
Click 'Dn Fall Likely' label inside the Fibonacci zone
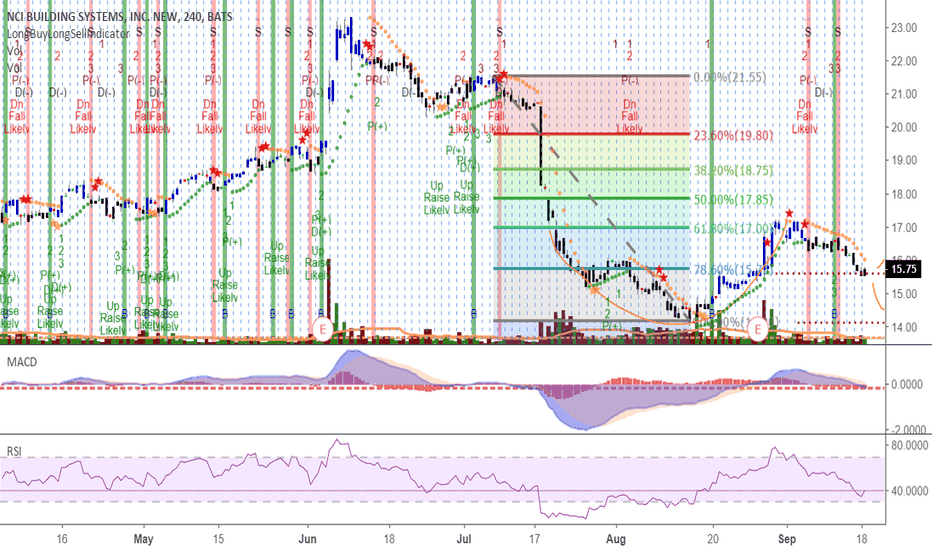click(629, 117)
